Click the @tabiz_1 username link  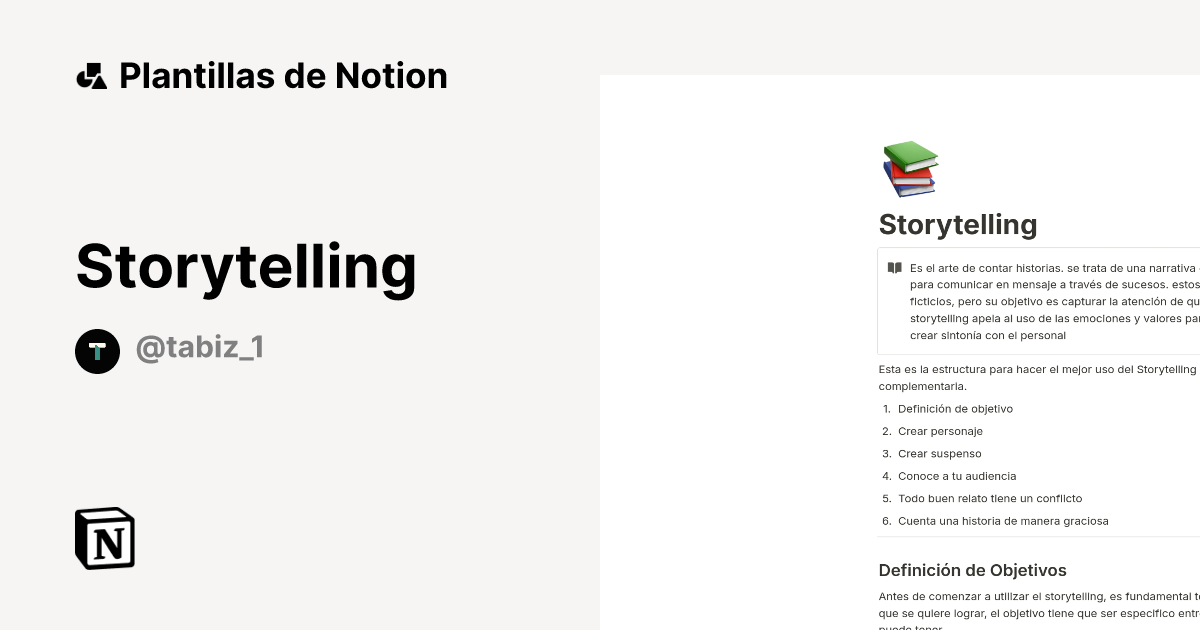[x=200, y=348]
